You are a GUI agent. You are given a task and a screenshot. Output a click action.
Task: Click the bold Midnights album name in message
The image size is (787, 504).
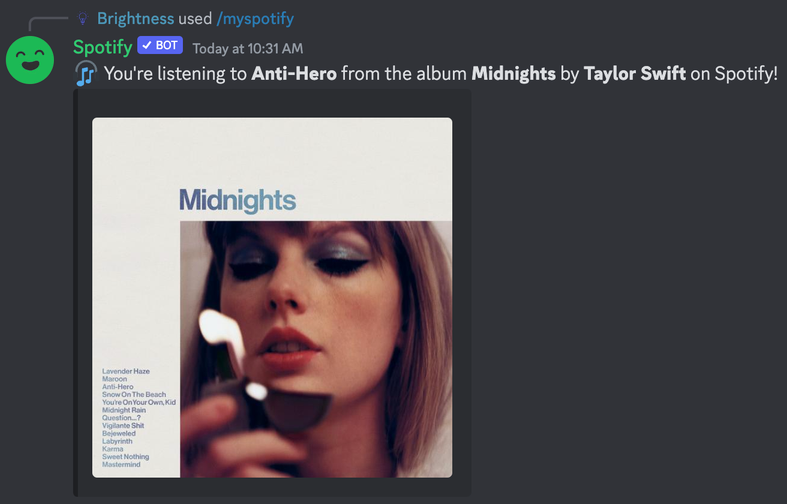click(x=513, y=74)
